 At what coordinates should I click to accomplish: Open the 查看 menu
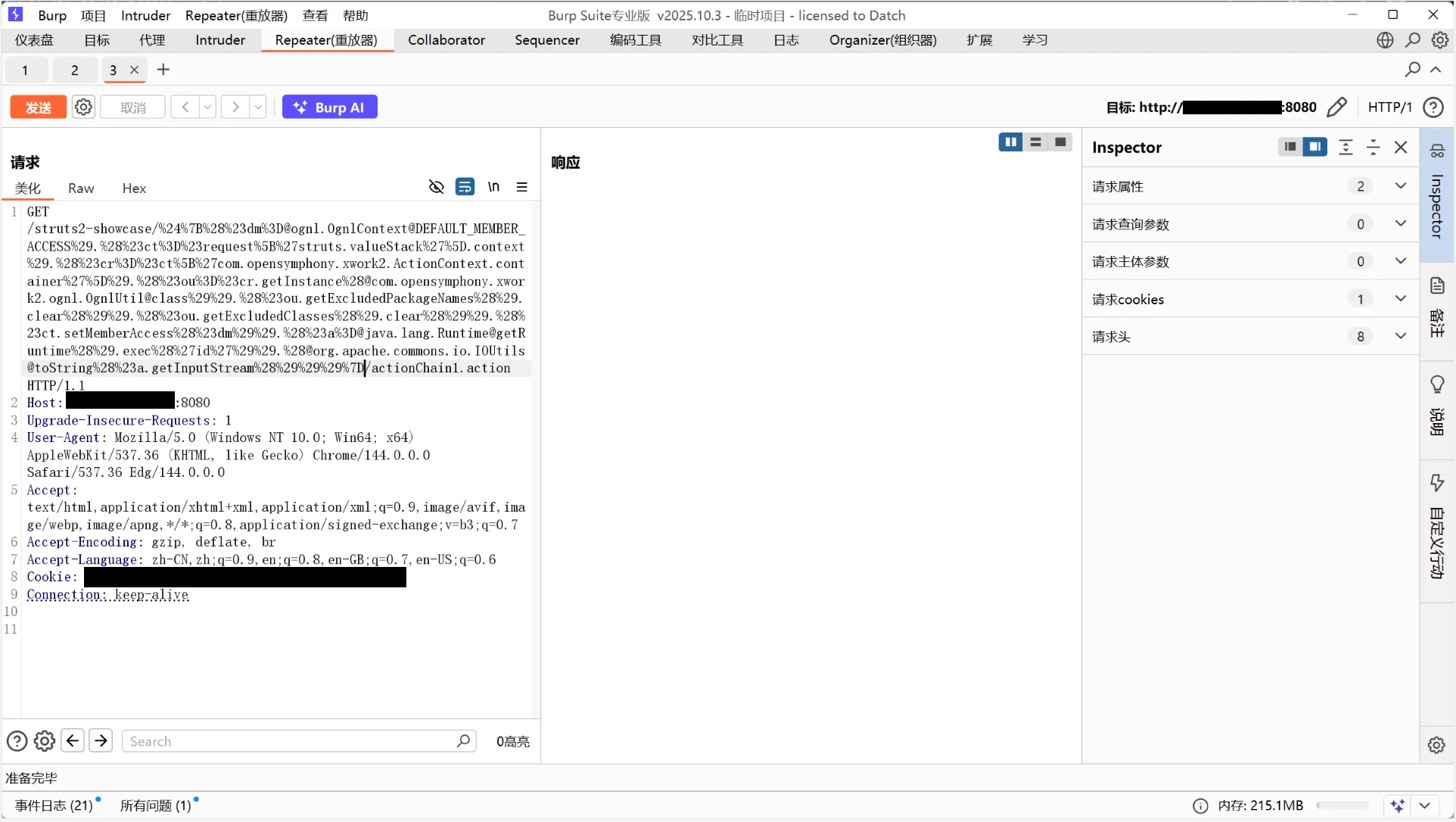(315, 15)
